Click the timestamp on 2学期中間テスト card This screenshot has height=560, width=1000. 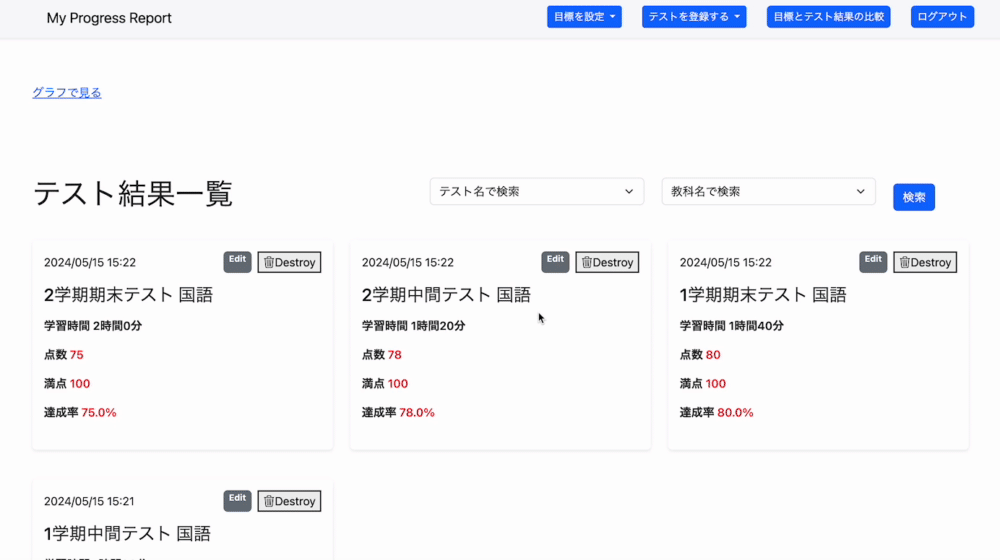[x=408, y=263]
